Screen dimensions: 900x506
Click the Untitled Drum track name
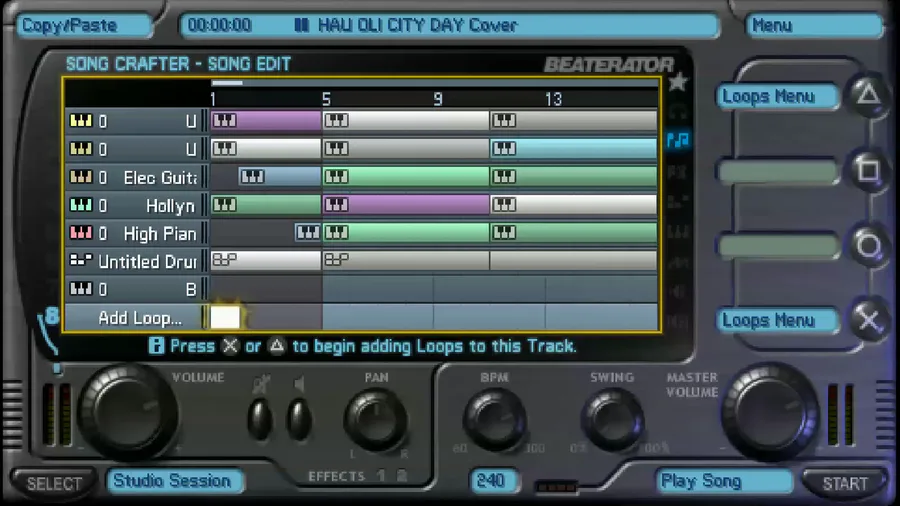148,262
